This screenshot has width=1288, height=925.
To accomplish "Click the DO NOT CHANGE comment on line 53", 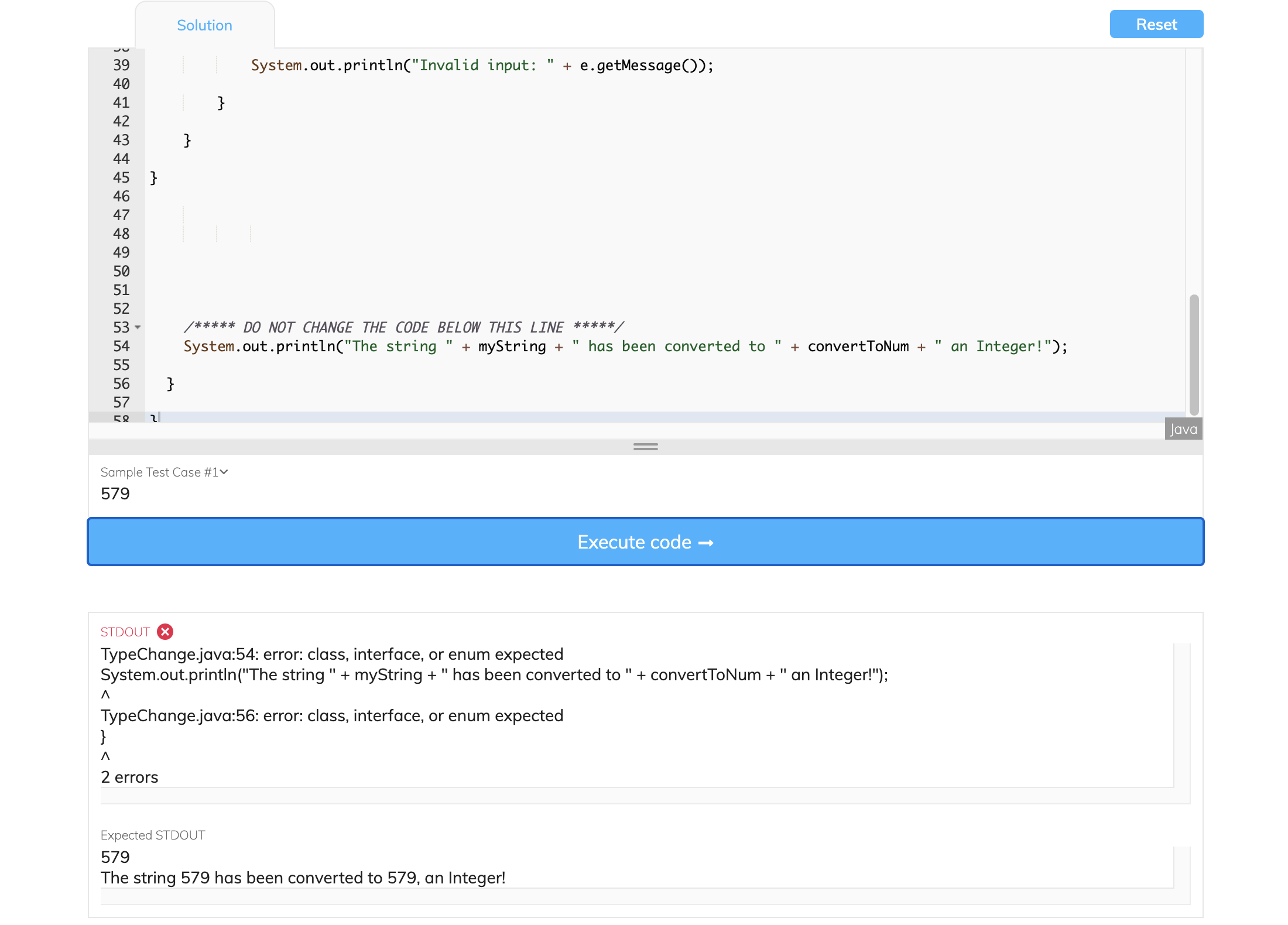I will [404, 327].
